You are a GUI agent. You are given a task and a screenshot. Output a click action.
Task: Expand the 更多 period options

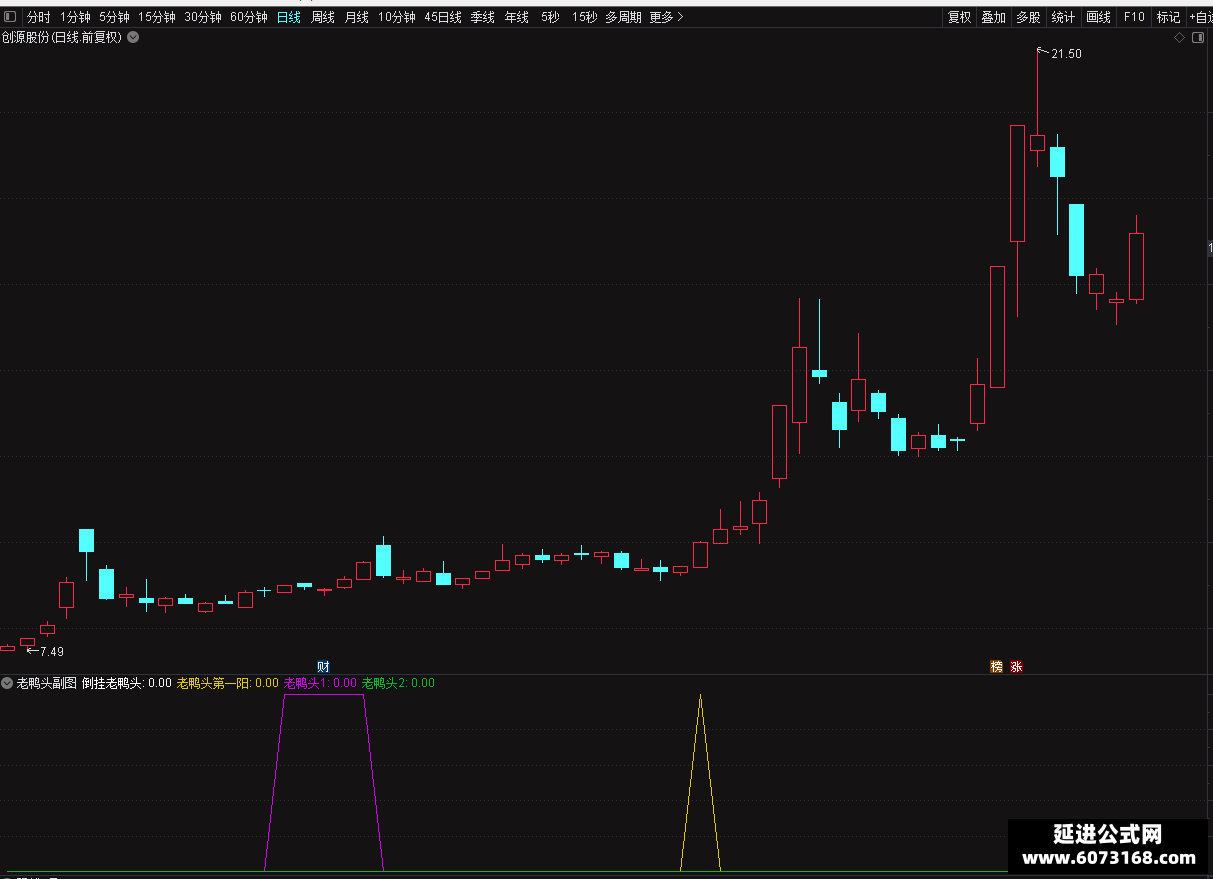(667, 17)
